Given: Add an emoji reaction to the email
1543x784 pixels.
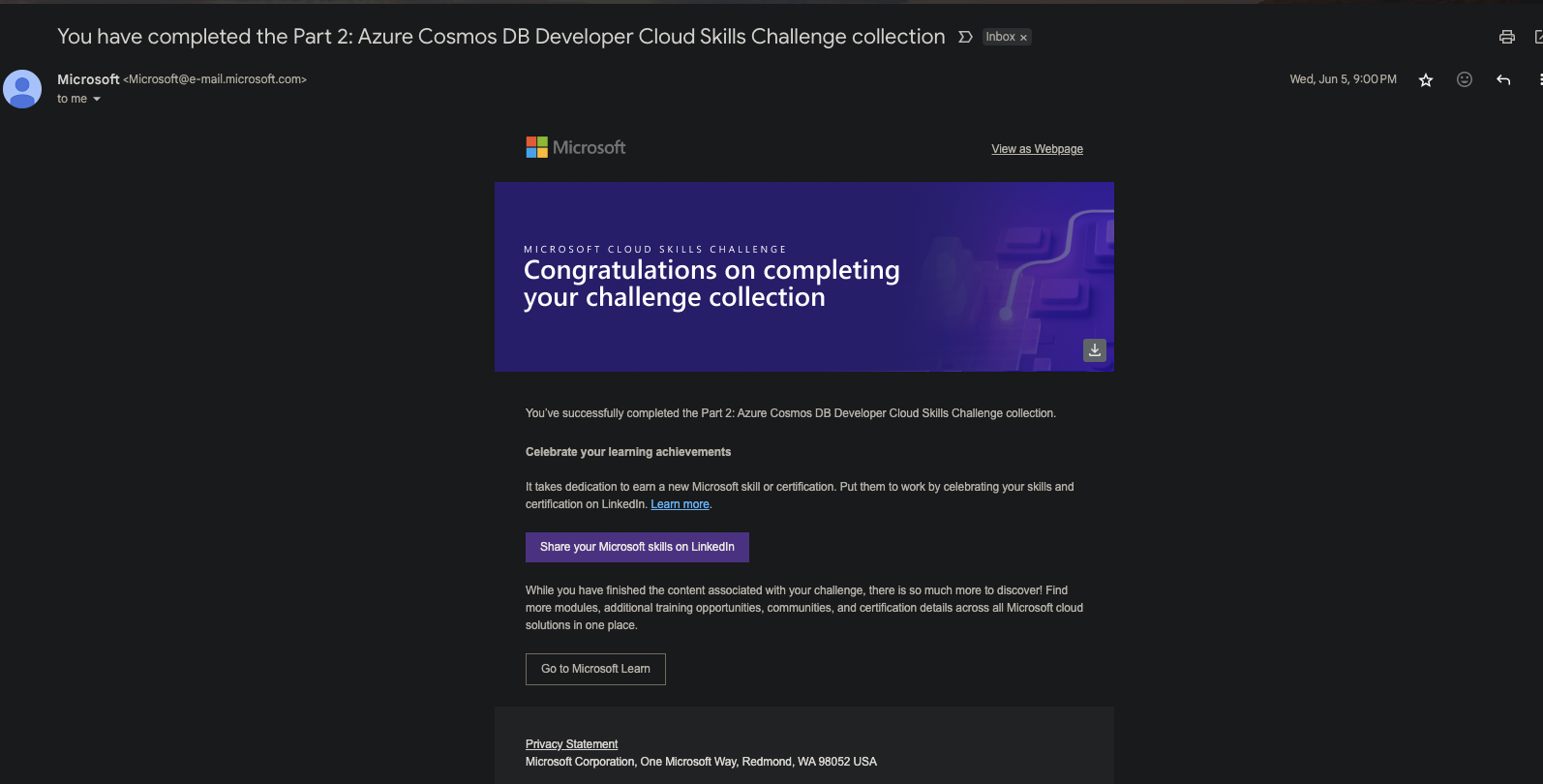Looking at the screenshot, I should tap(1465, 79).
